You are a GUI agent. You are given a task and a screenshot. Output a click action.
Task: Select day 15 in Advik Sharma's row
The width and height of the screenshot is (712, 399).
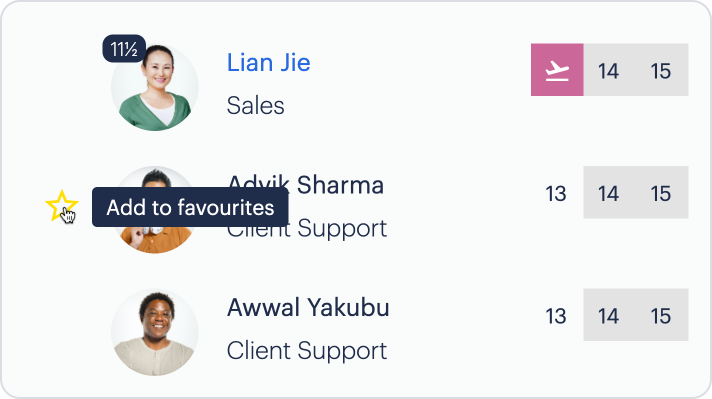(x=662, y=192)
